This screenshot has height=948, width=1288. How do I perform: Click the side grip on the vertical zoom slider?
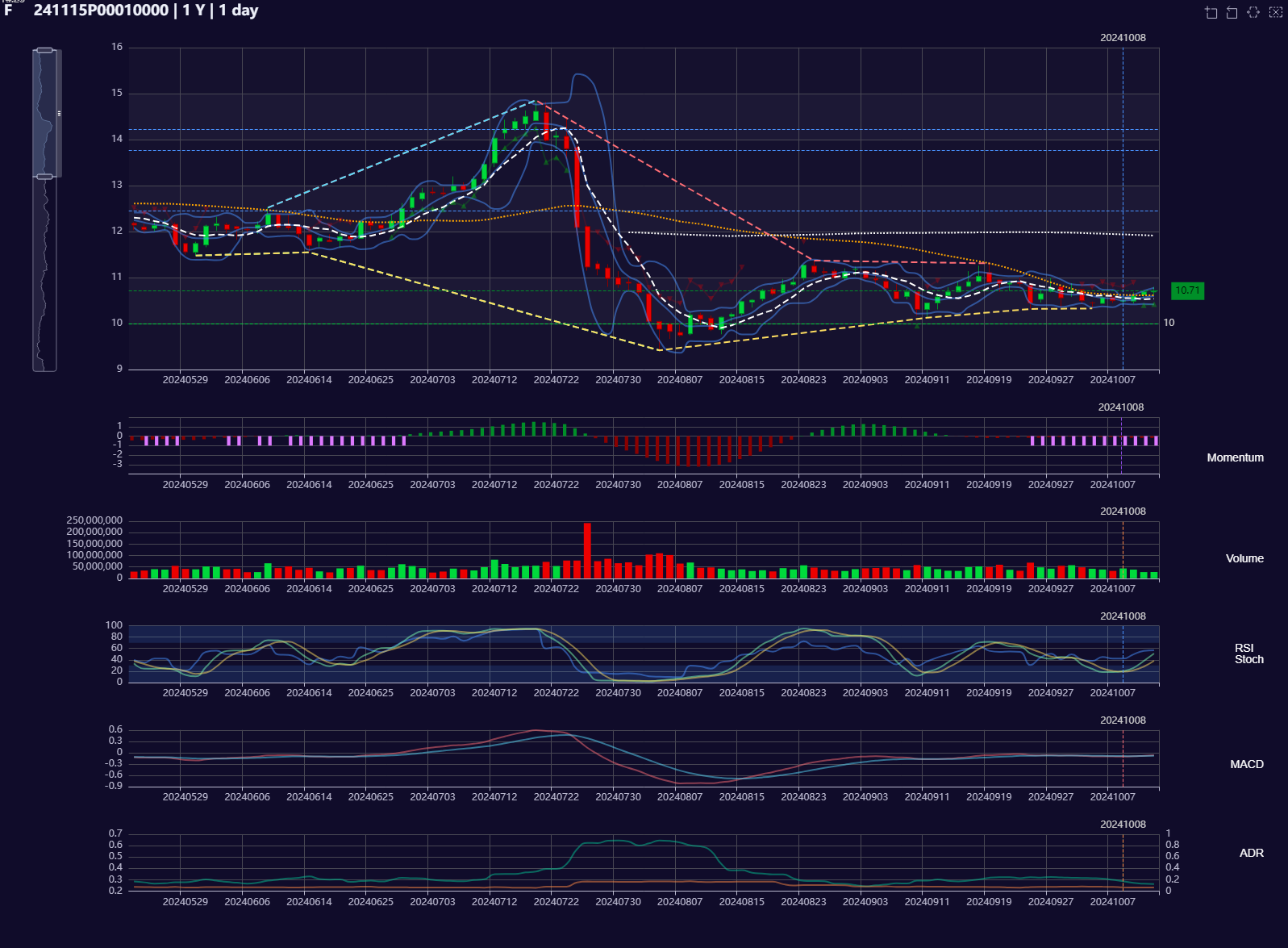point(59,113)
